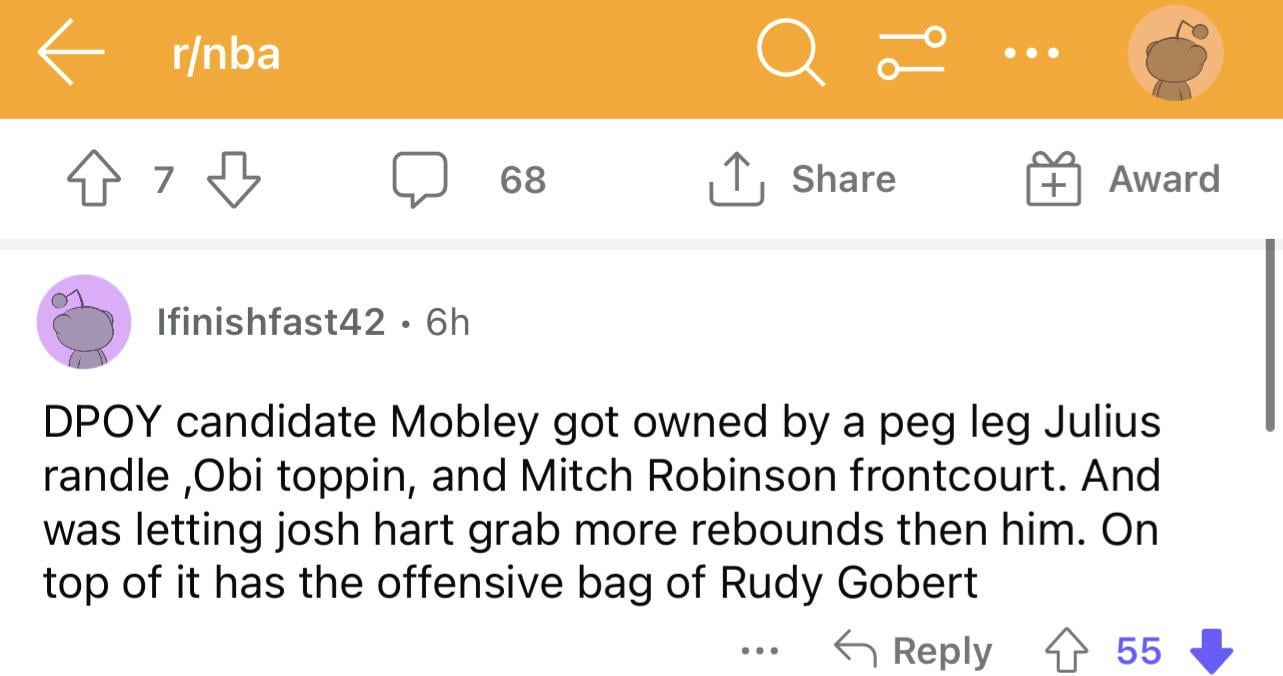Tap the Share icon
Image resolution: width=1283 pixels, height=676 pixels.
[737, 181]
